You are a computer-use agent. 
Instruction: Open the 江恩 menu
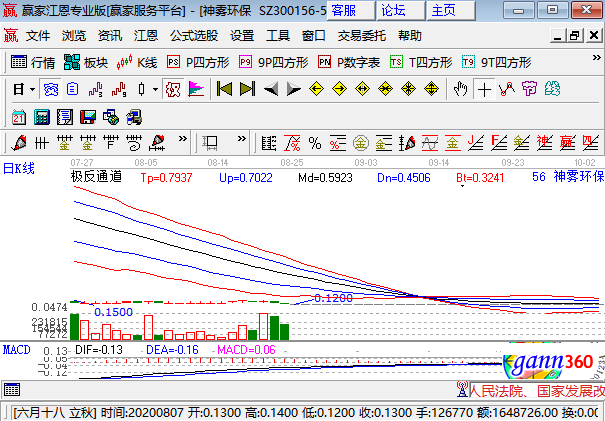[x=145, y=36]
